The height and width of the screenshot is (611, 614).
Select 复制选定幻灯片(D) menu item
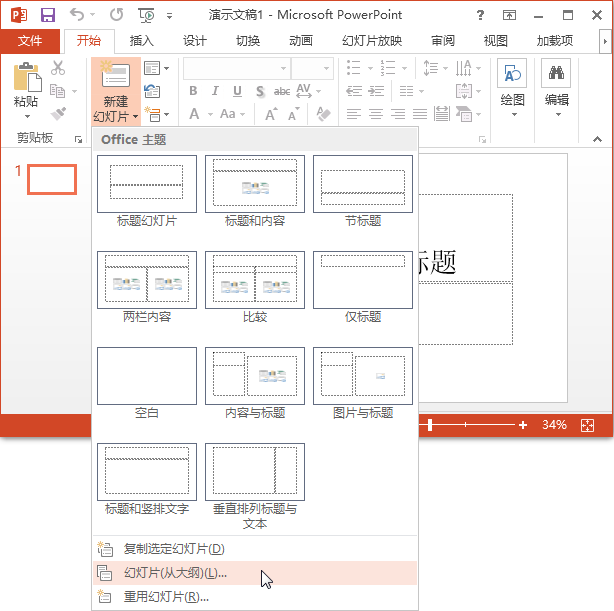point(255,549)
